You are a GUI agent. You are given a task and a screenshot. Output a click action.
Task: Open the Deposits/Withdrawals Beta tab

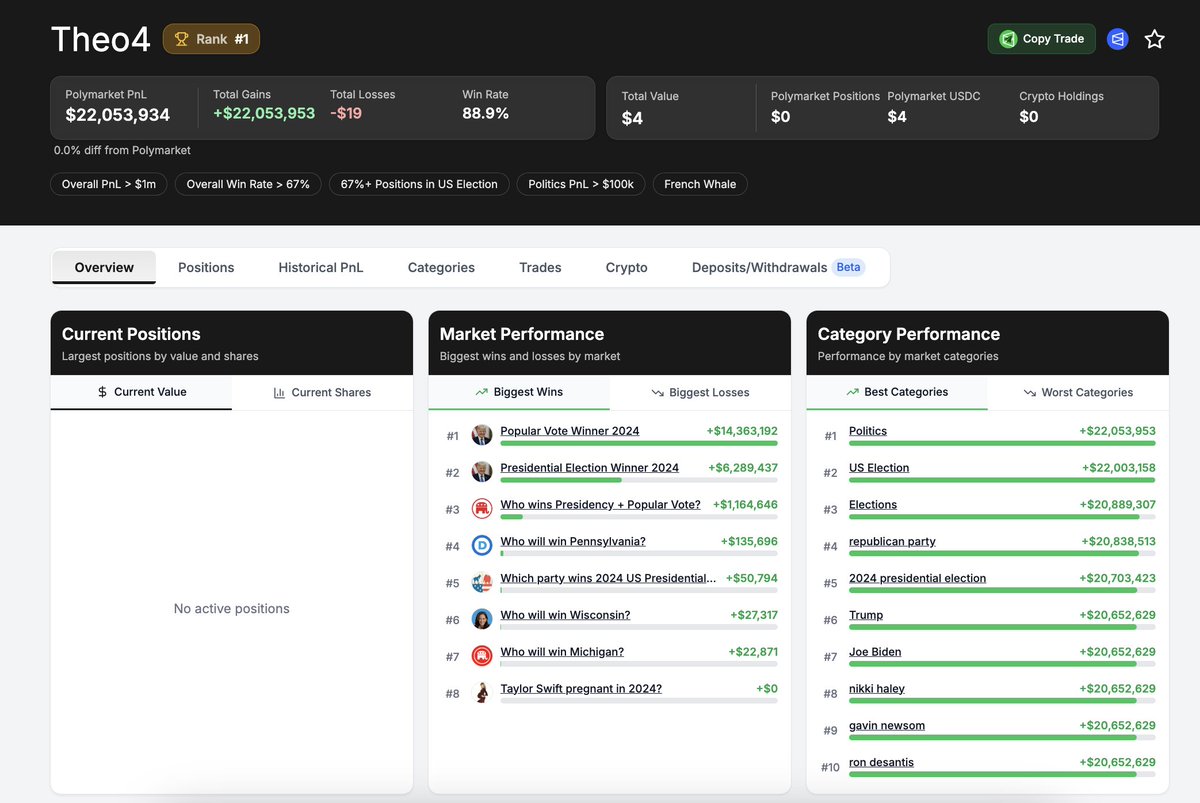click(778, 267)
